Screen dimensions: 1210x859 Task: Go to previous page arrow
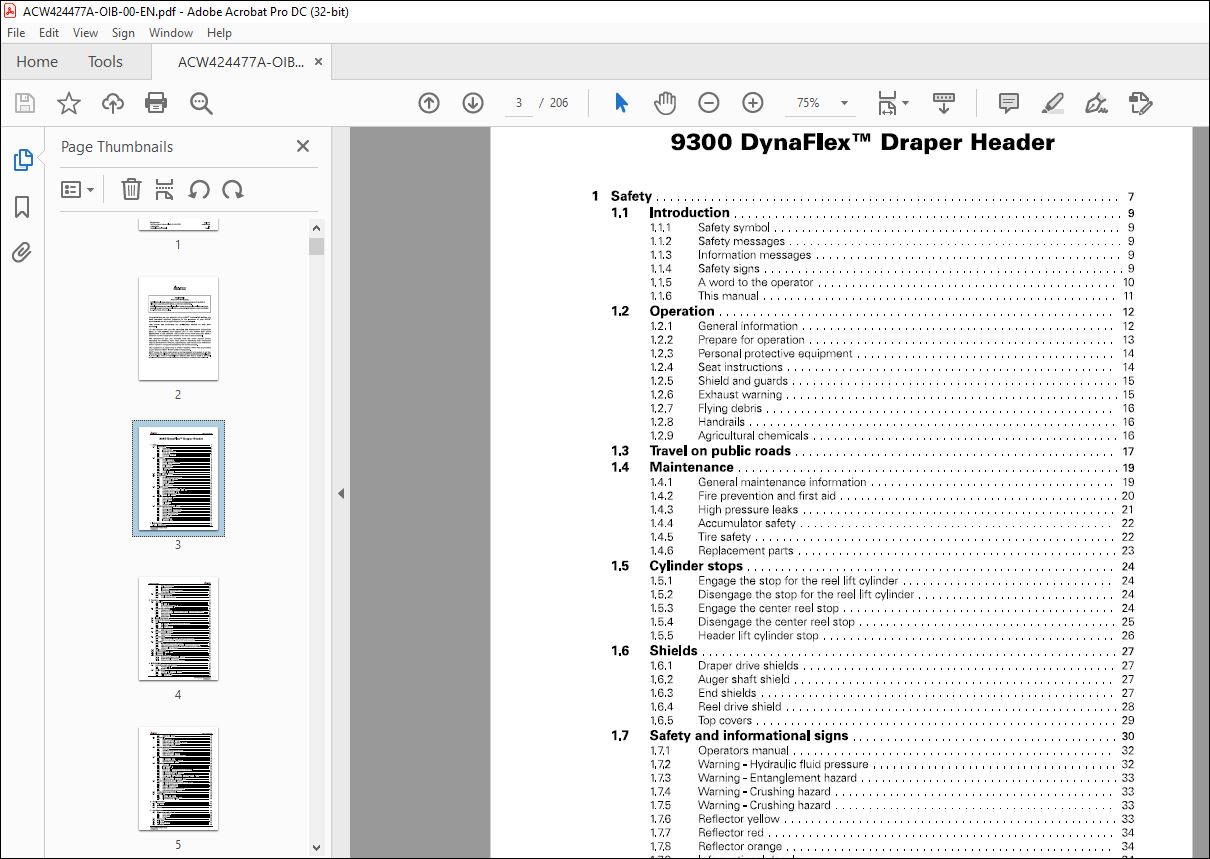(x=429, y=103)
